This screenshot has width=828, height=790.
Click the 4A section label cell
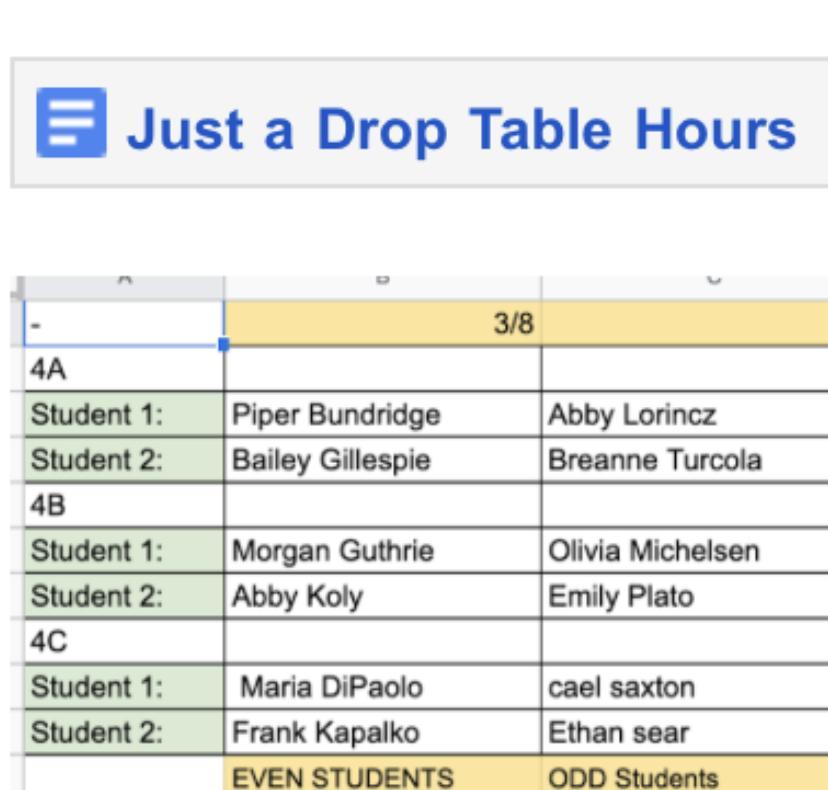tap(123, 369)
